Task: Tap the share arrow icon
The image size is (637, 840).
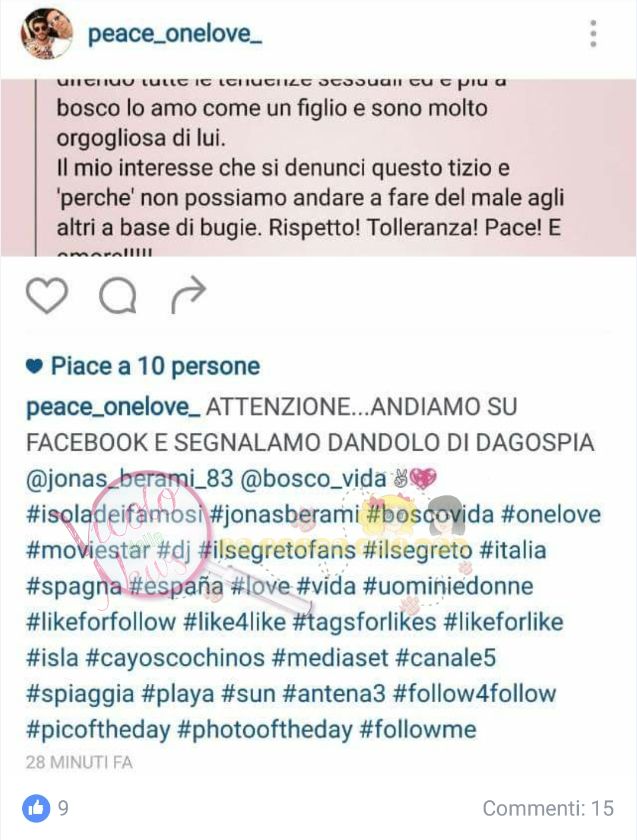Action: 188,295
